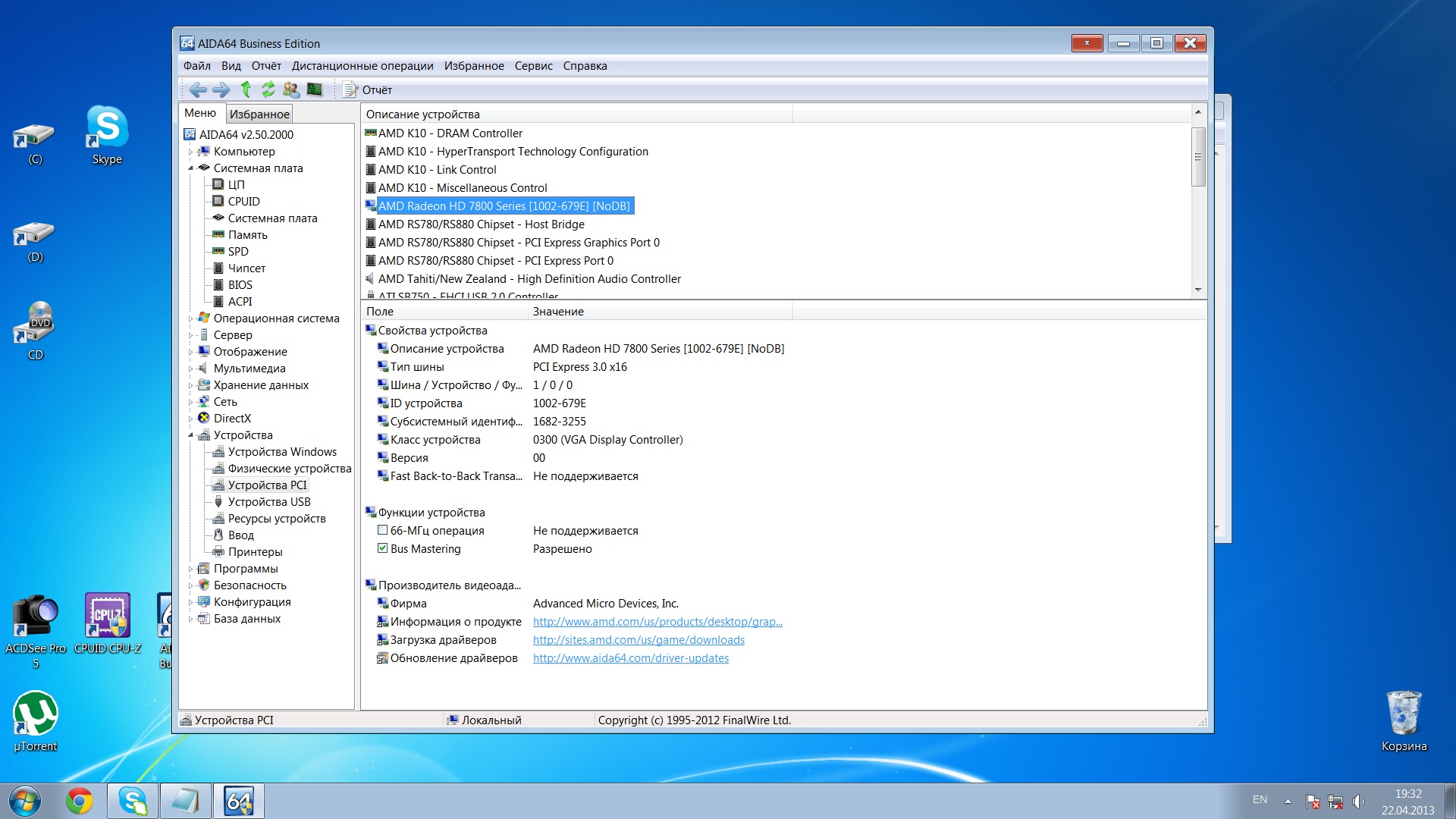1456x819 pixels.
Task: Expand the Компьютер tree node
Action: pos(190,152)
